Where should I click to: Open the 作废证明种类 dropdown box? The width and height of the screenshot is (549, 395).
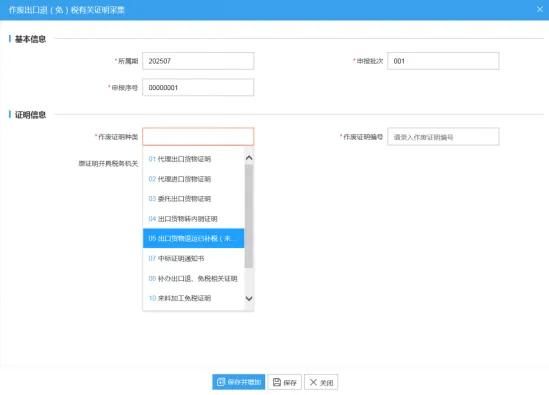point(198,137)
